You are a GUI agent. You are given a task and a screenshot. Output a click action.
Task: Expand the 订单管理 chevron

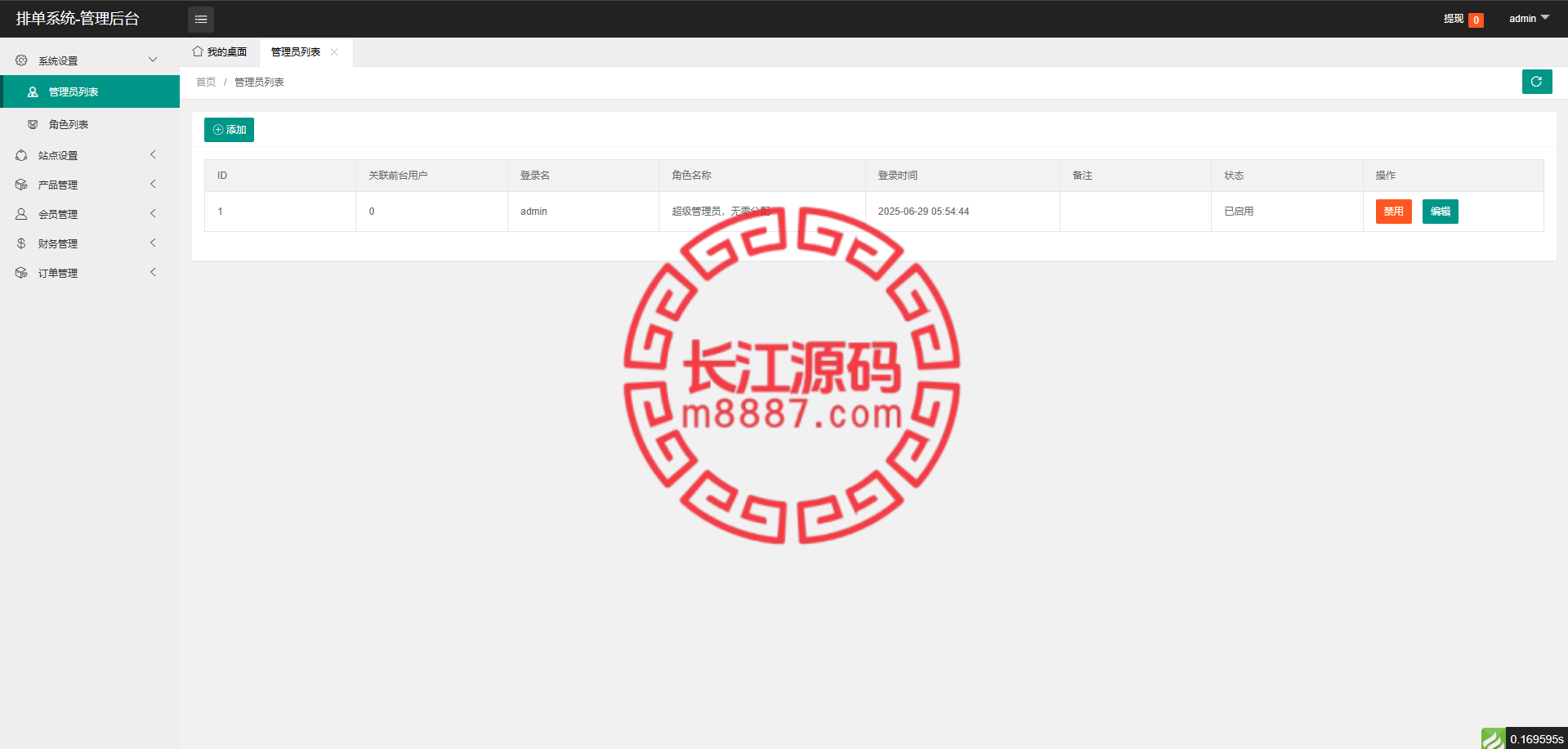point(153,272)
